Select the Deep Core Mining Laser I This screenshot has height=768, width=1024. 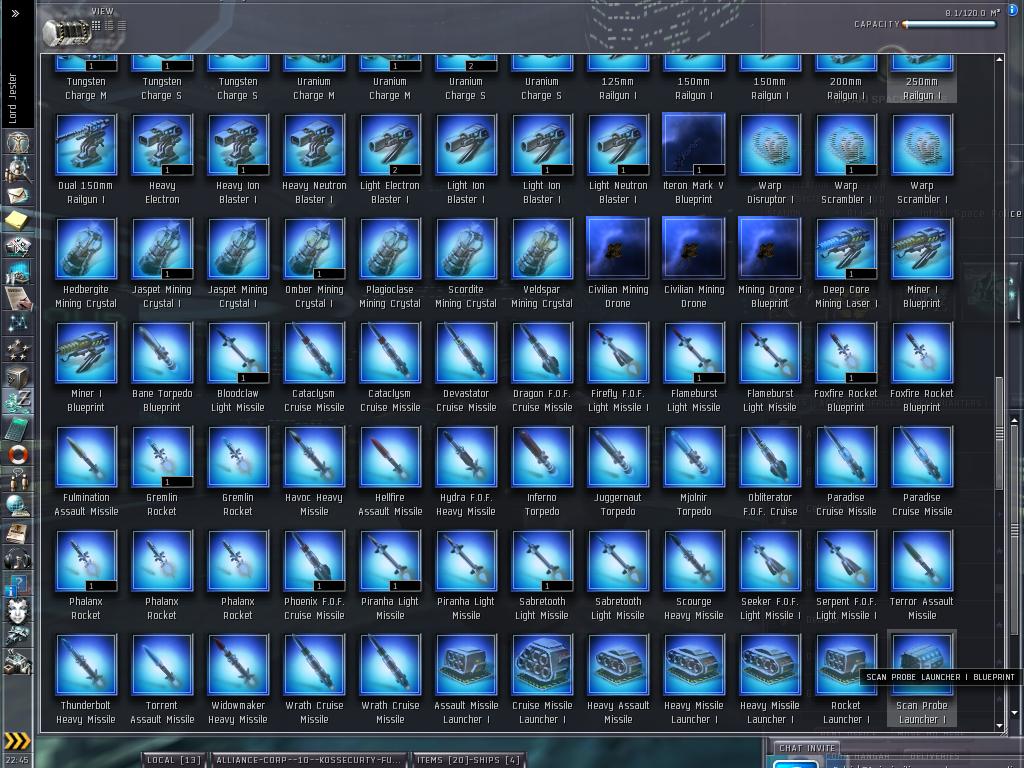pos(846,264)
